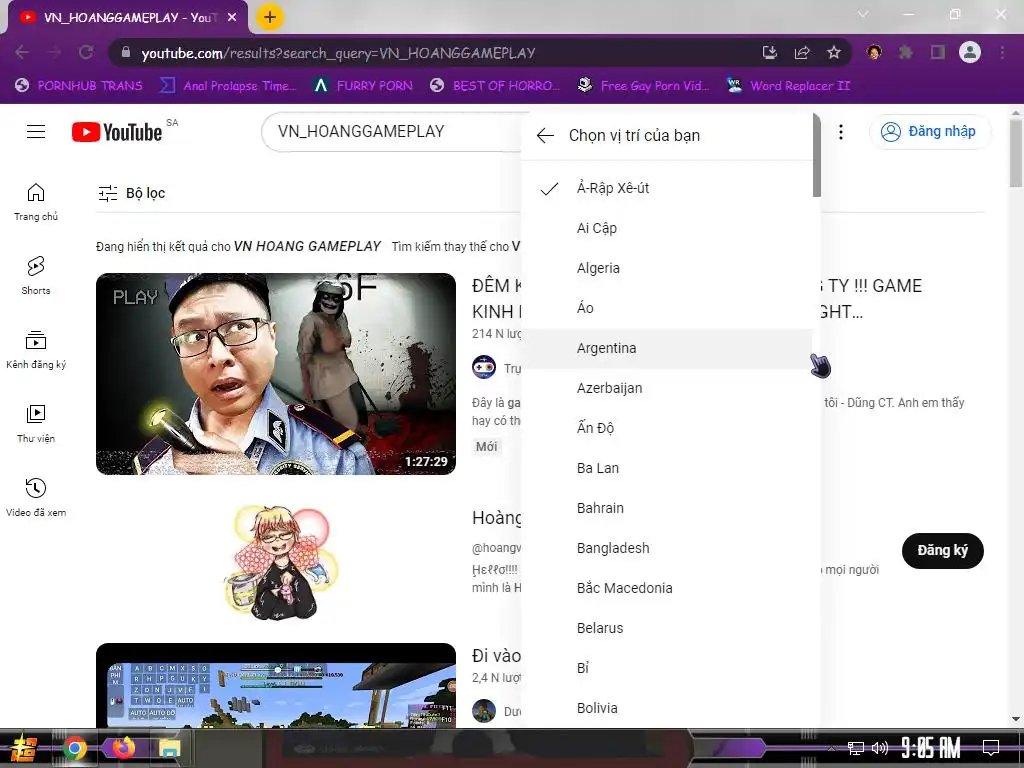The image size is (1024, 768).
Task: Click the Start button on the taskbar
Action: (22, 748)
